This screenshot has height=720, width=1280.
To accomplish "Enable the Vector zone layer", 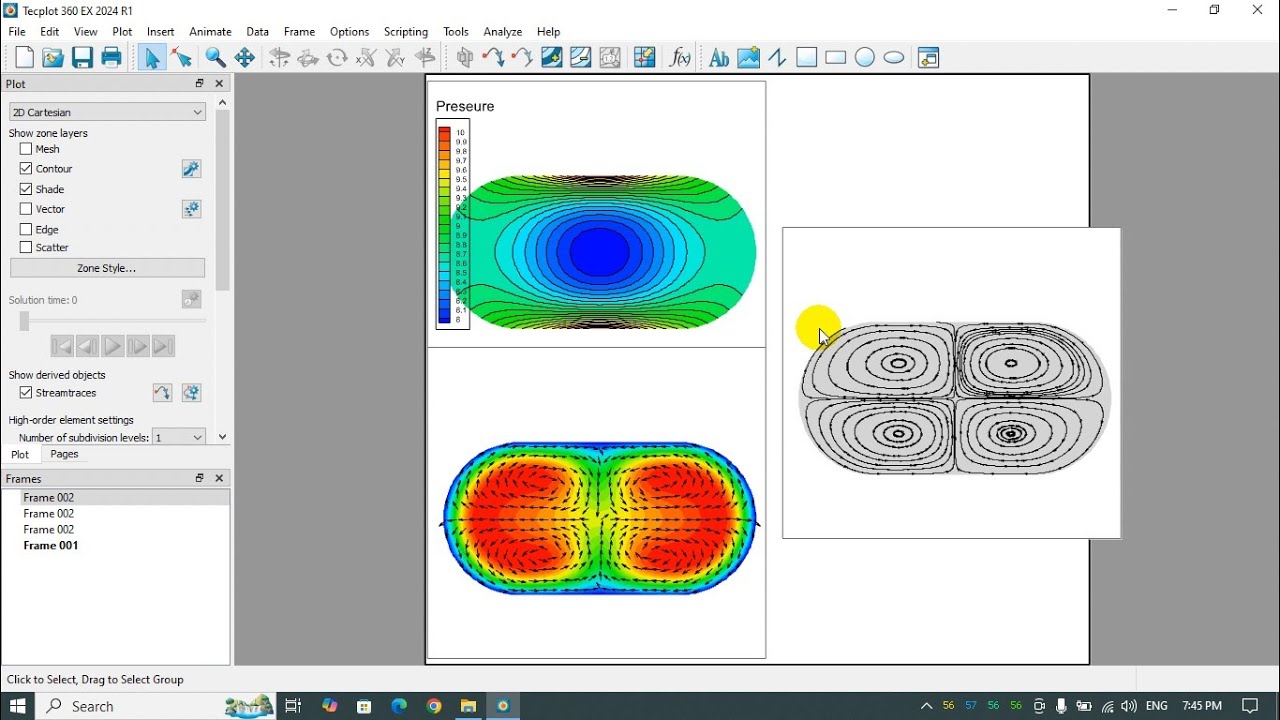I will [x=26, y=209].
